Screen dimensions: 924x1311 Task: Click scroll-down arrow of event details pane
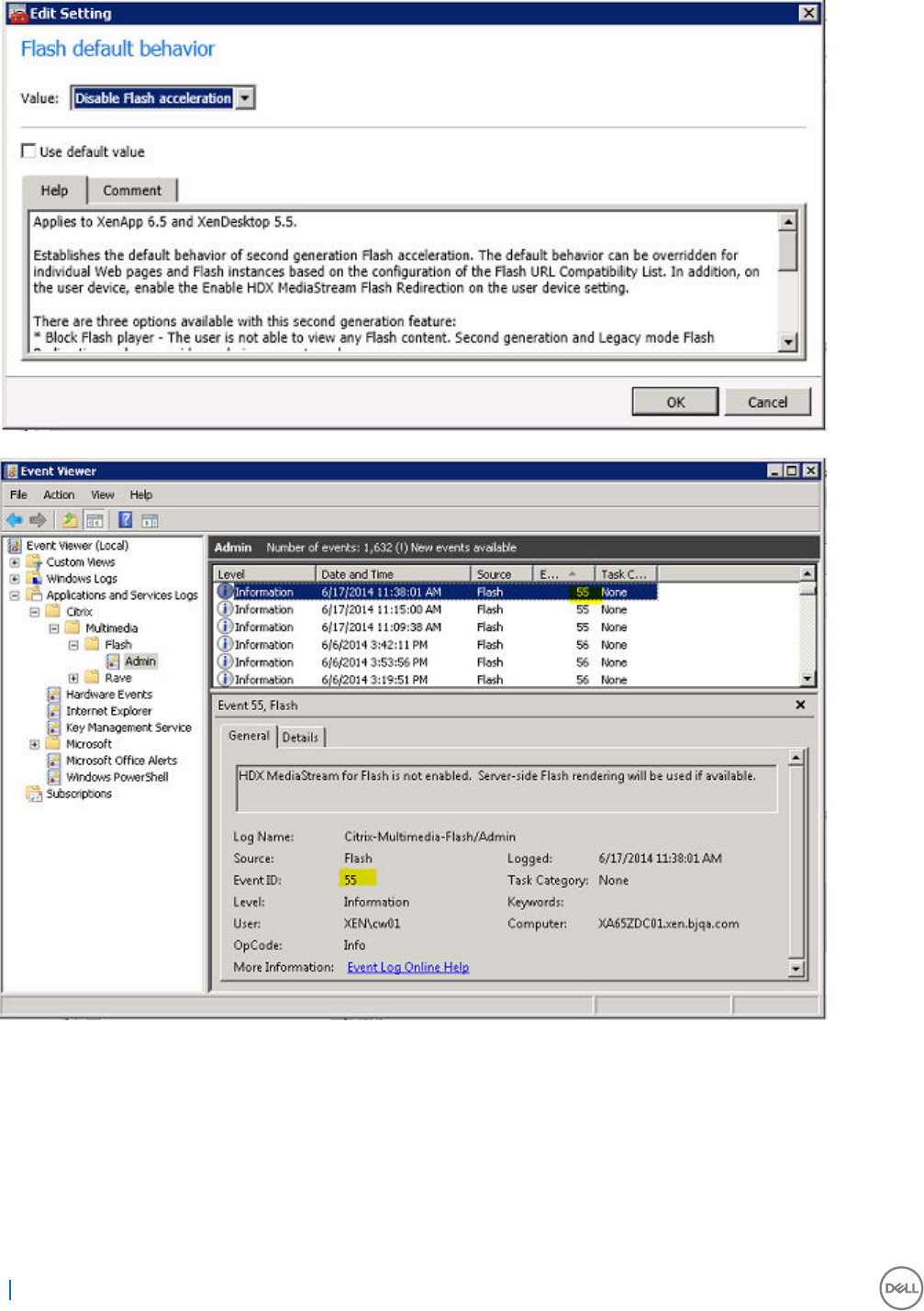[x=796, y=968]
